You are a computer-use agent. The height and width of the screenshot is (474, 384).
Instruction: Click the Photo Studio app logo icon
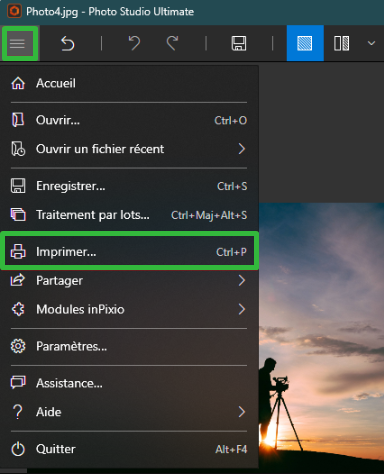tap(14, 11)
